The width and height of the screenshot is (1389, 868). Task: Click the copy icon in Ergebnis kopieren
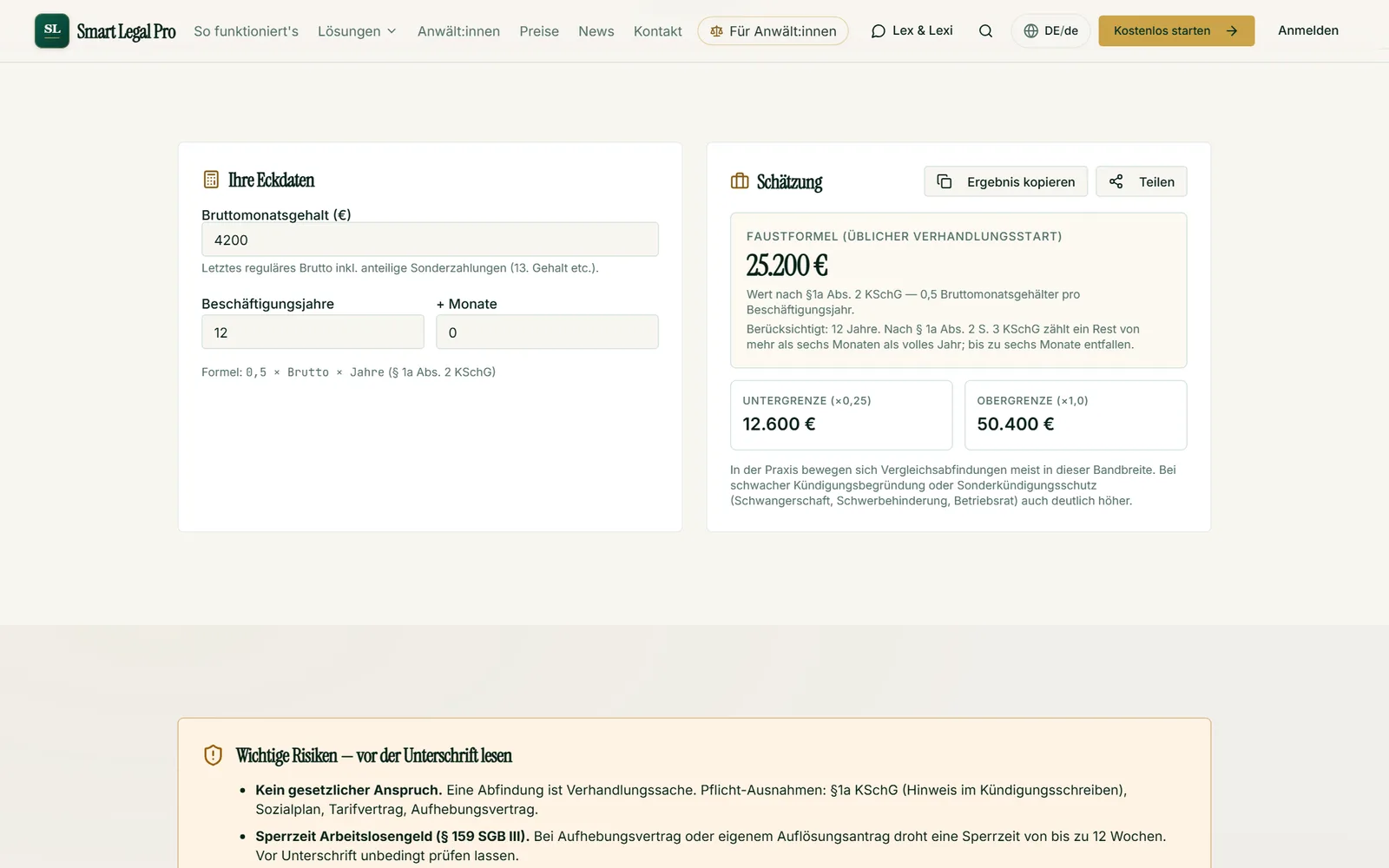945,181
